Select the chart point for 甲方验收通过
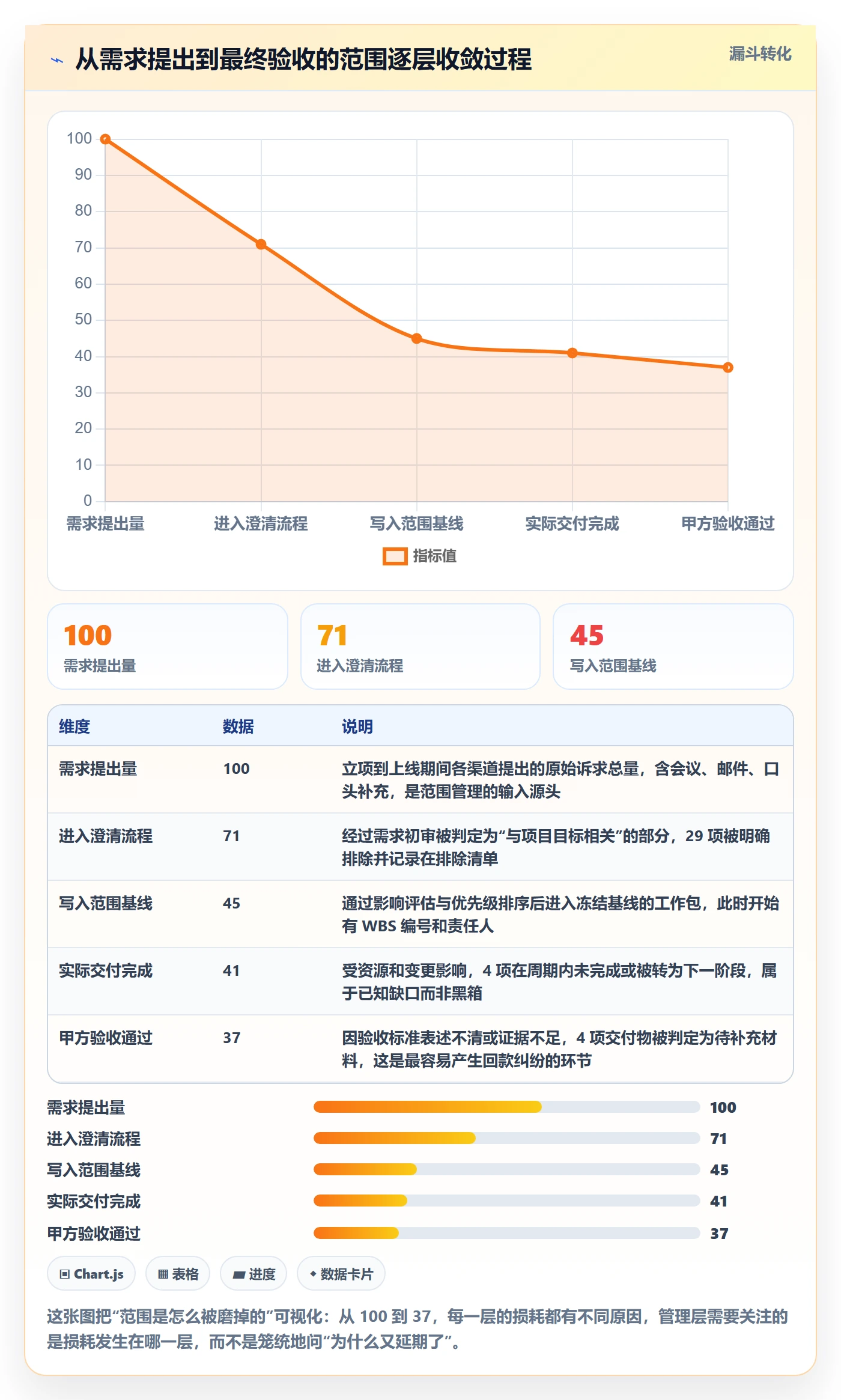This screenshot has width=841, height=1400. tap(728, 368)
